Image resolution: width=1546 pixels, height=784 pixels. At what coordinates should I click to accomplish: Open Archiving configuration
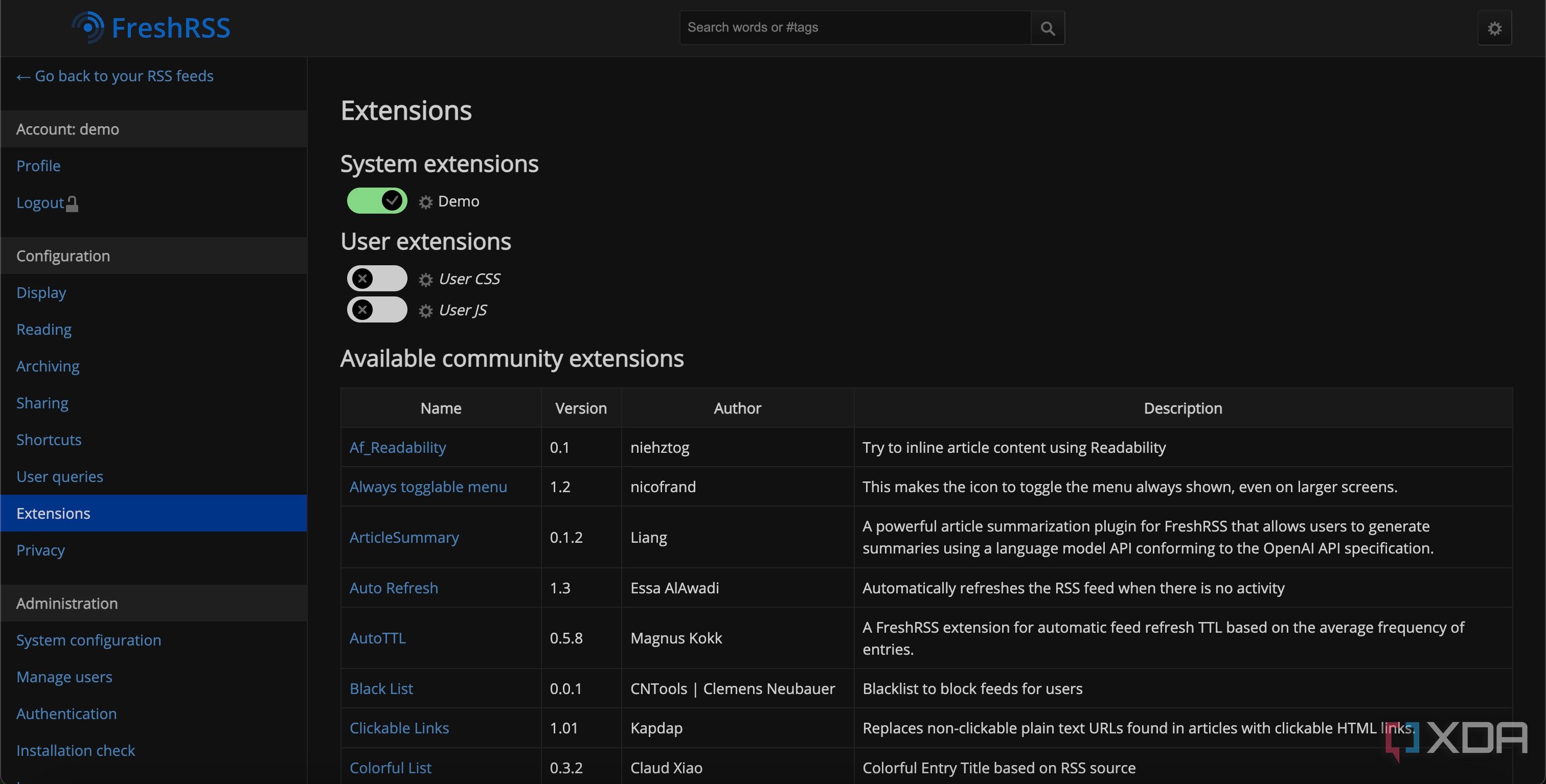pos(48,366)
